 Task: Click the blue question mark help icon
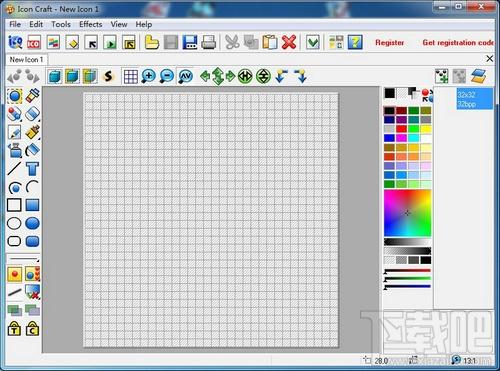(x=355, y=42)
